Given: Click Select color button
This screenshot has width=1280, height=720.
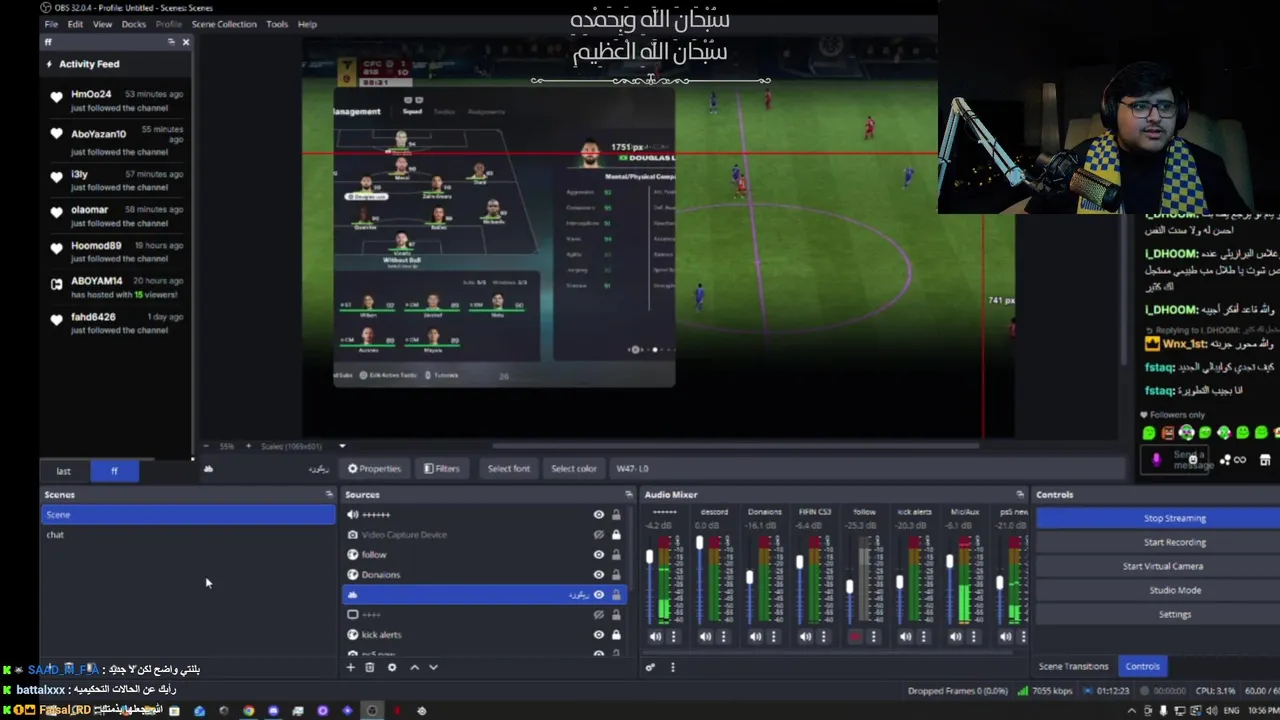Looking at the screenshot, I should (x=573, y=468).
